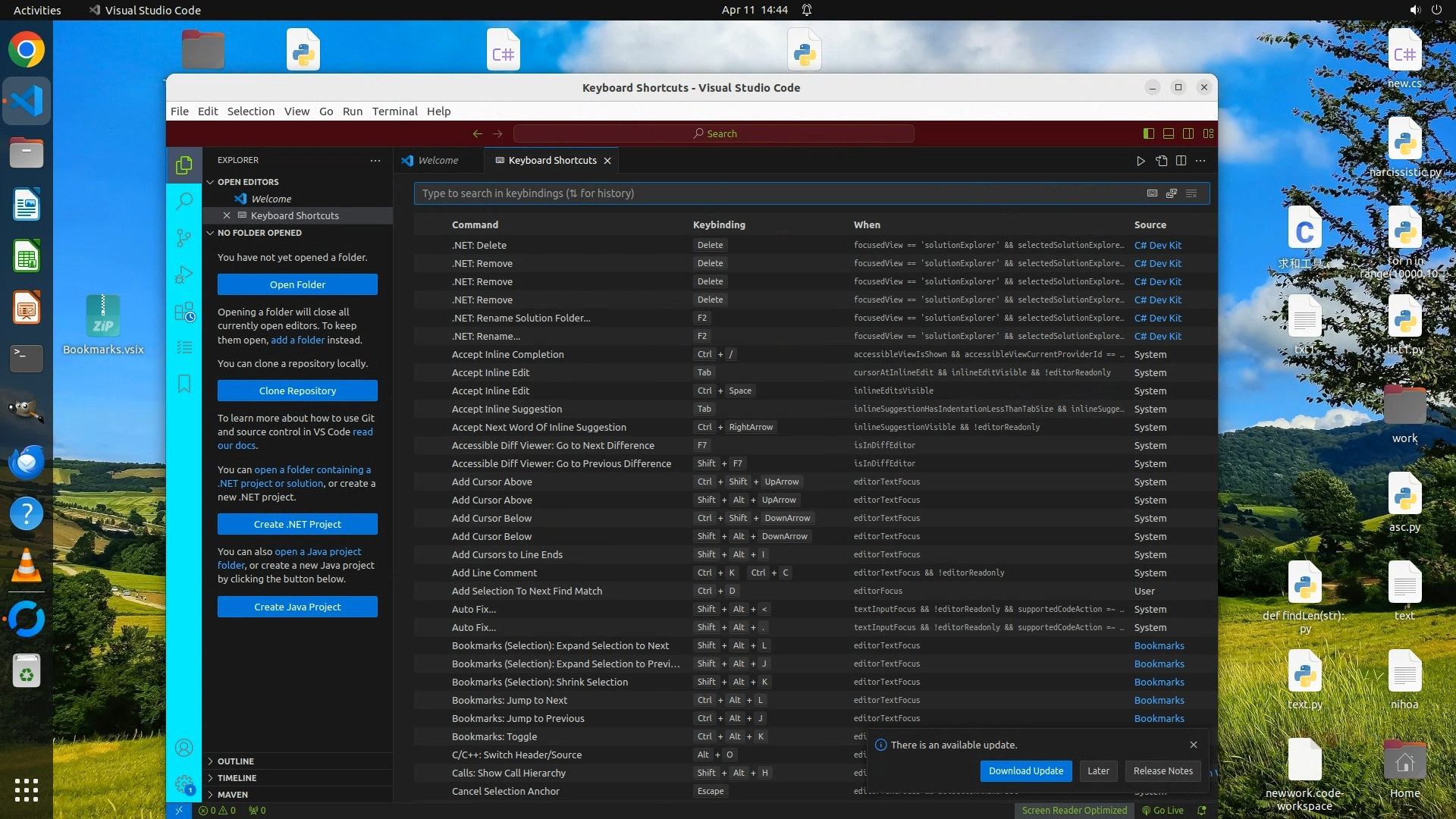Toggle the Secondary Side Bar layout
This screenshot has height=819, width=1456.
1188,133
